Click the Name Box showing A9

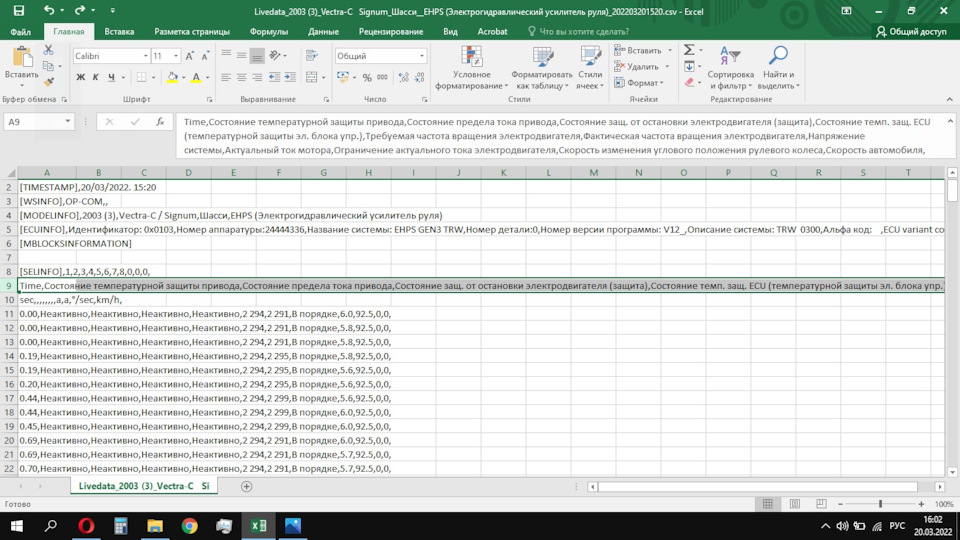[x=39, y=121]
